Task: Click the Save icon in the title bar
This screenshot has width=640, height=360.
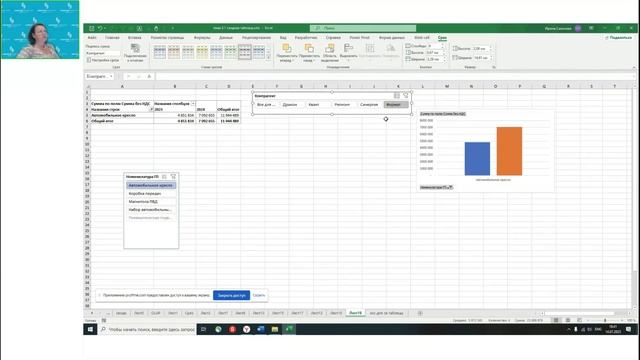Action: 91,28
